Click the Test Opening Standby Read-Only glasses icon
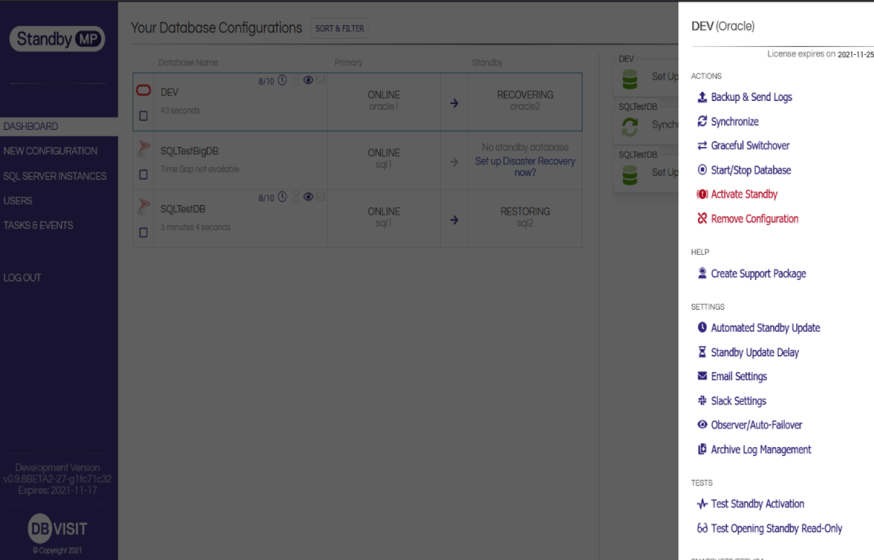 pos(702,528)
